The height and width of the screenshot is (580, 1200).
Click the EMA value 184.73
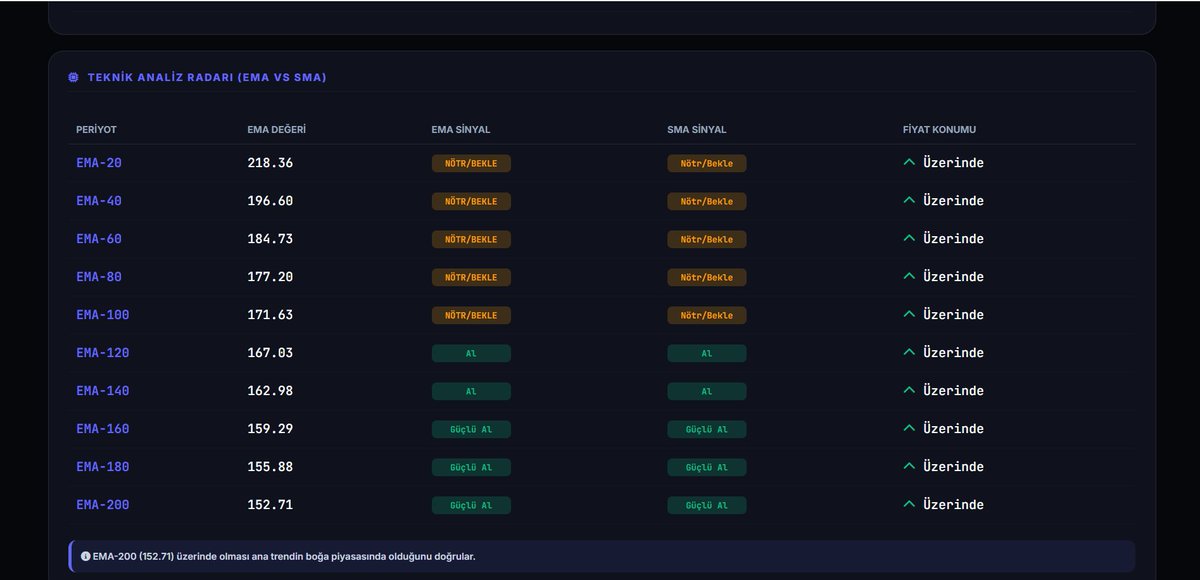pyautogui.click(x=270, y=239)
